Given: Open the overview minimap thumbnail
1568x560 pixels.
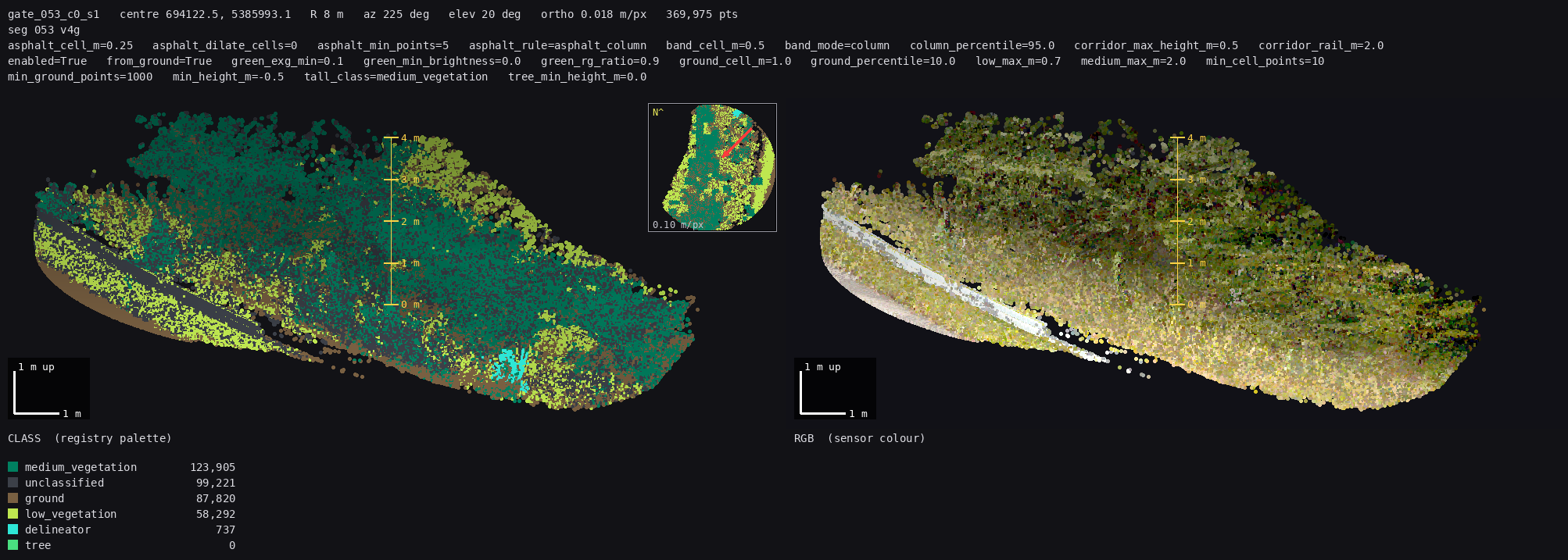Looking at the screenshot, I should click(x=712, y=167).
